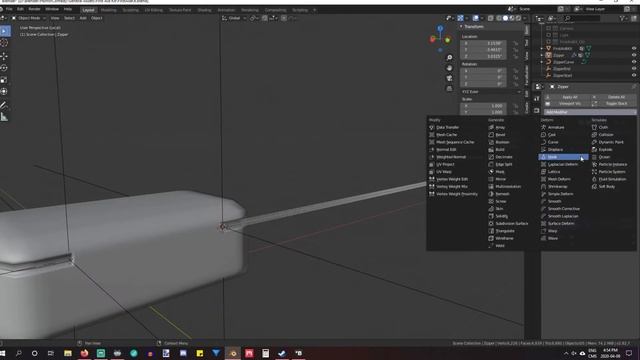The image size is (640, 360).
Task: Add the Ocean modifier
Action: [604, 157]
